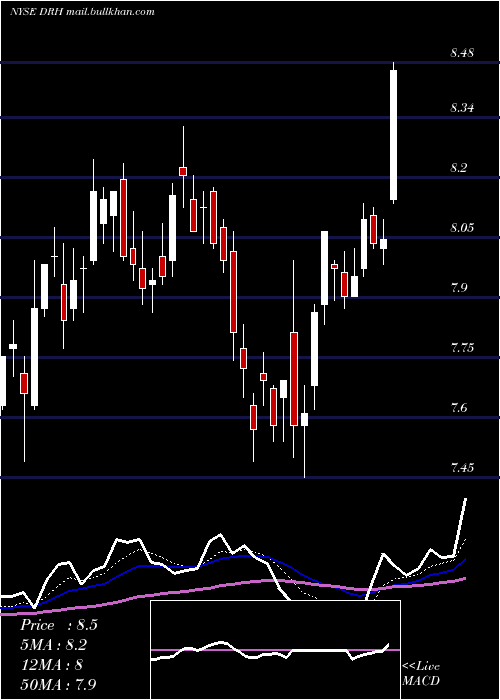Click the 7.9 price axis label
This screenshot has width=500, height=700.
[459, 288]
